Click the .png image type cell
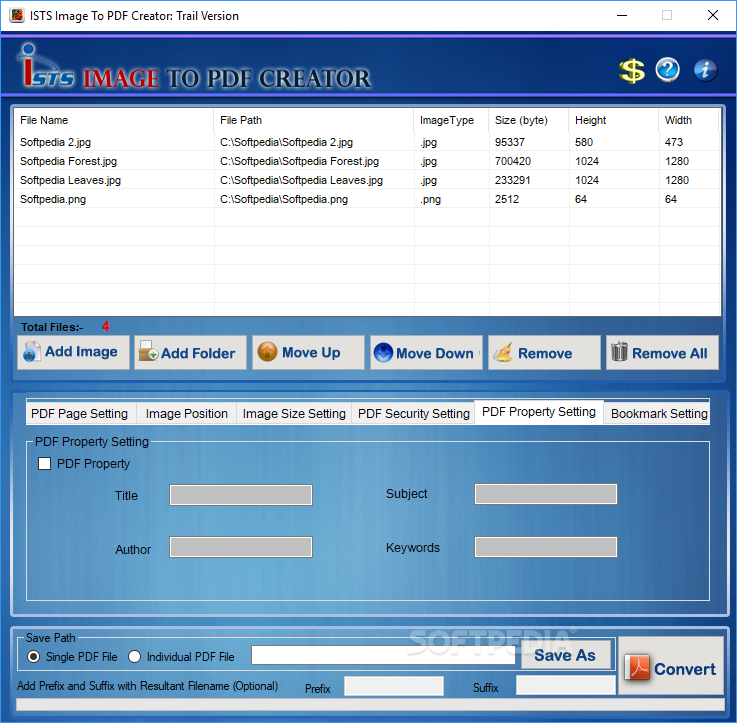737x723 pixels. pyautogui.click(x=431, y=199)
